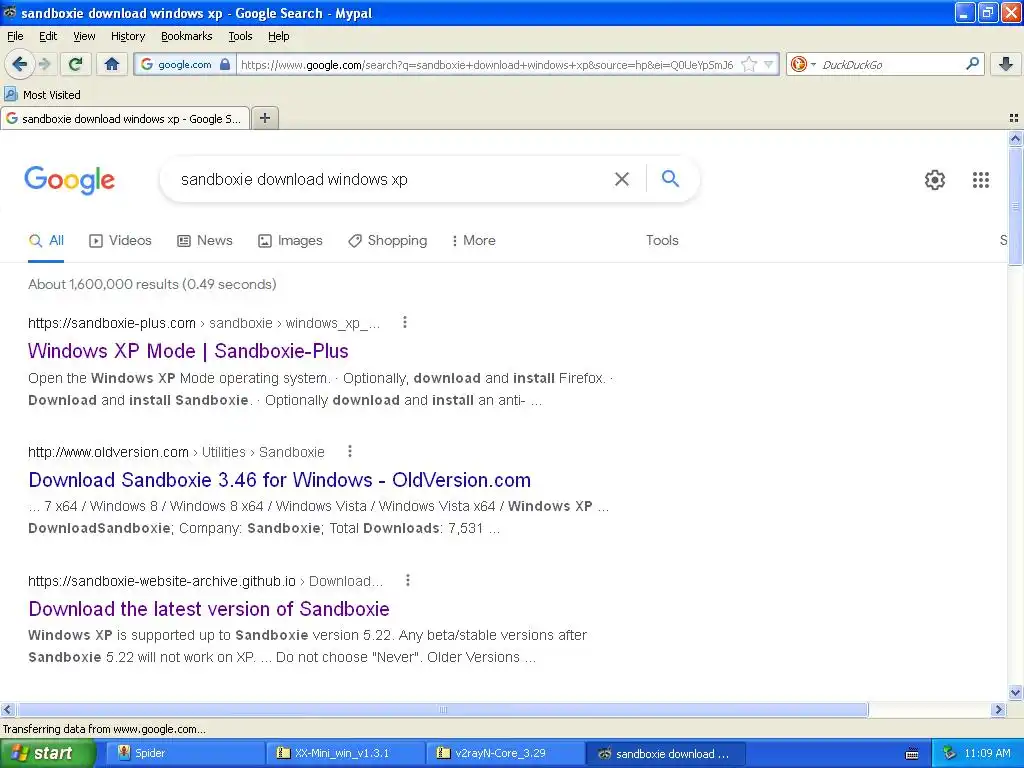Screen dimensions: 1024x768
Task: Click the vertical scrollbar up arrow
Action: [1015, 138]
